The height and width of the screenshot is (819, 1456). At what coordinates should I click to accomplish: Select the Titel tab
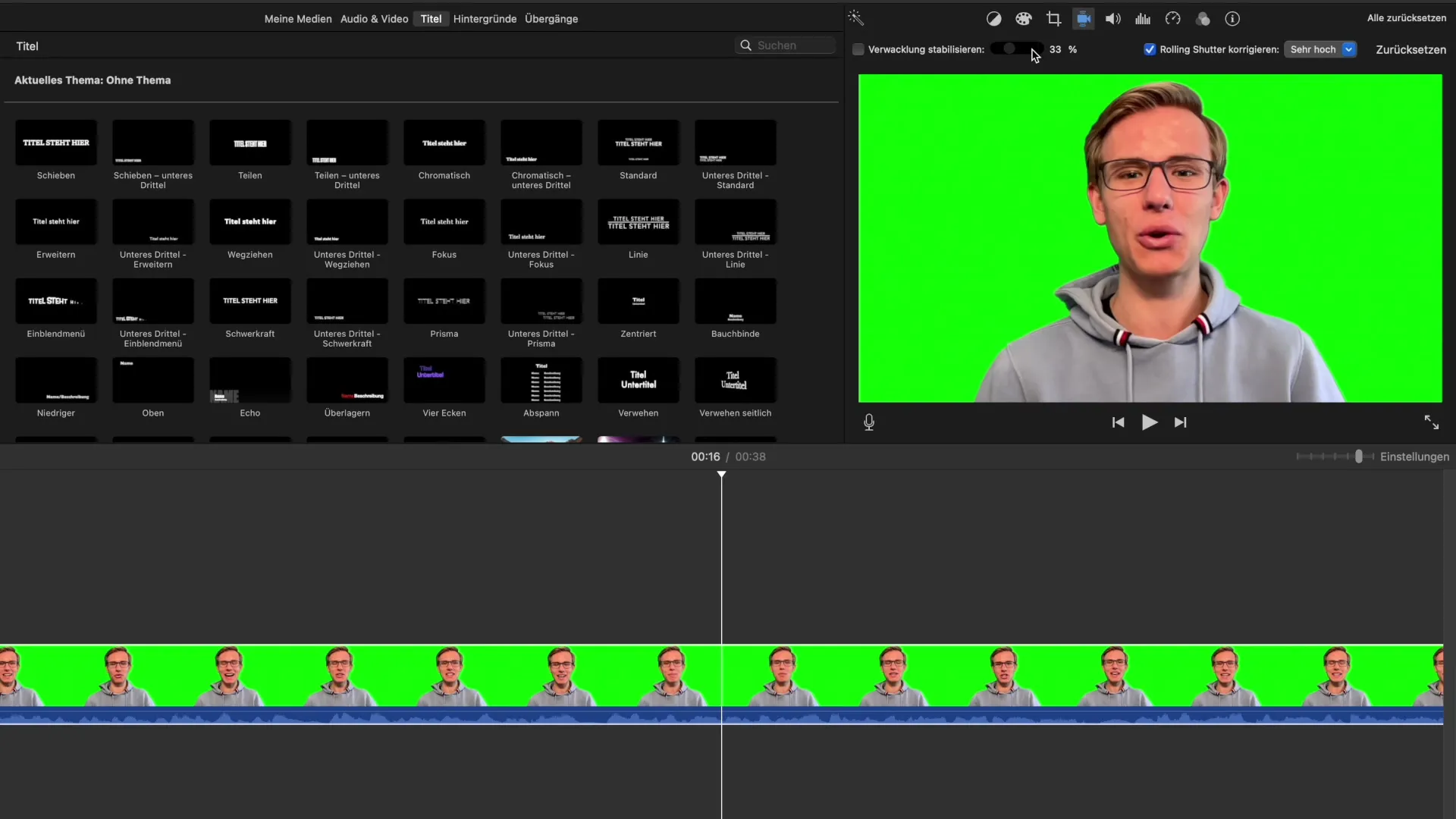tap(431, 19)
